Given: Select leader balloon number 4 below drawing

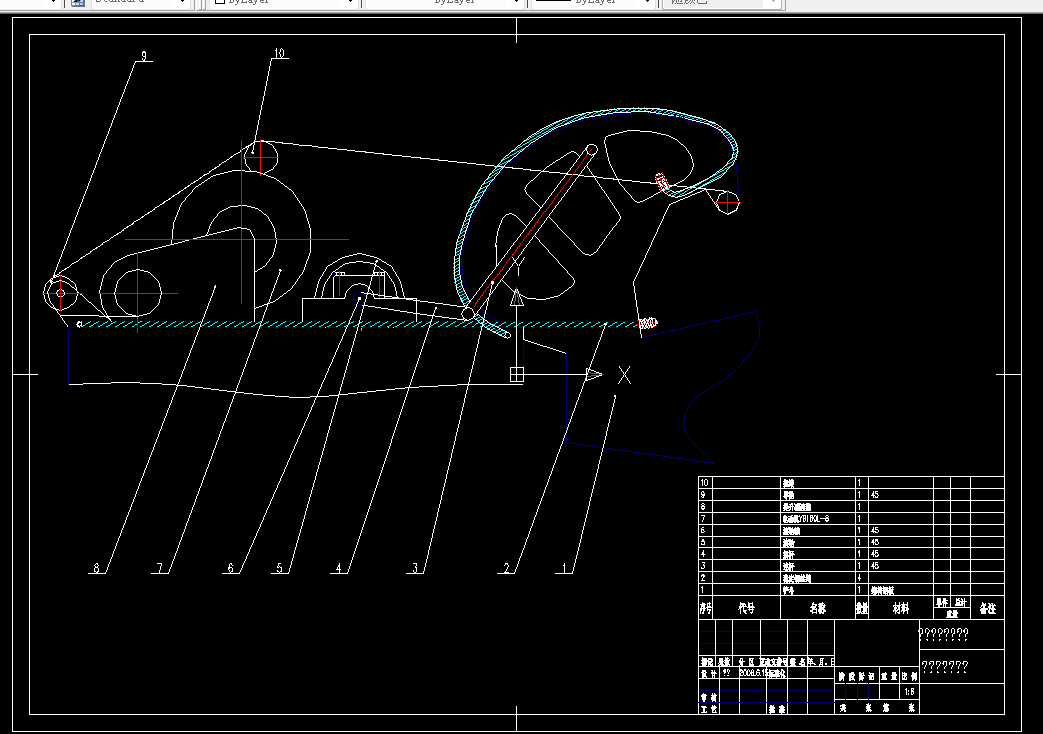Looking at the screenshot, I should coord(339,568).
